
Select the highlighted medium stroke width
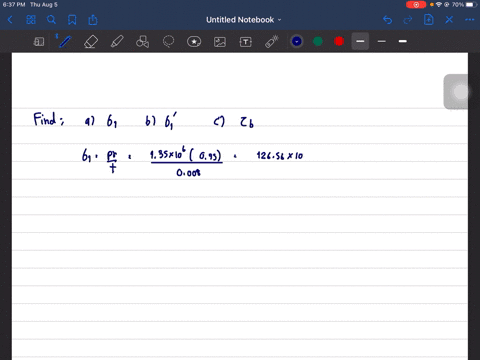(360, 41)
